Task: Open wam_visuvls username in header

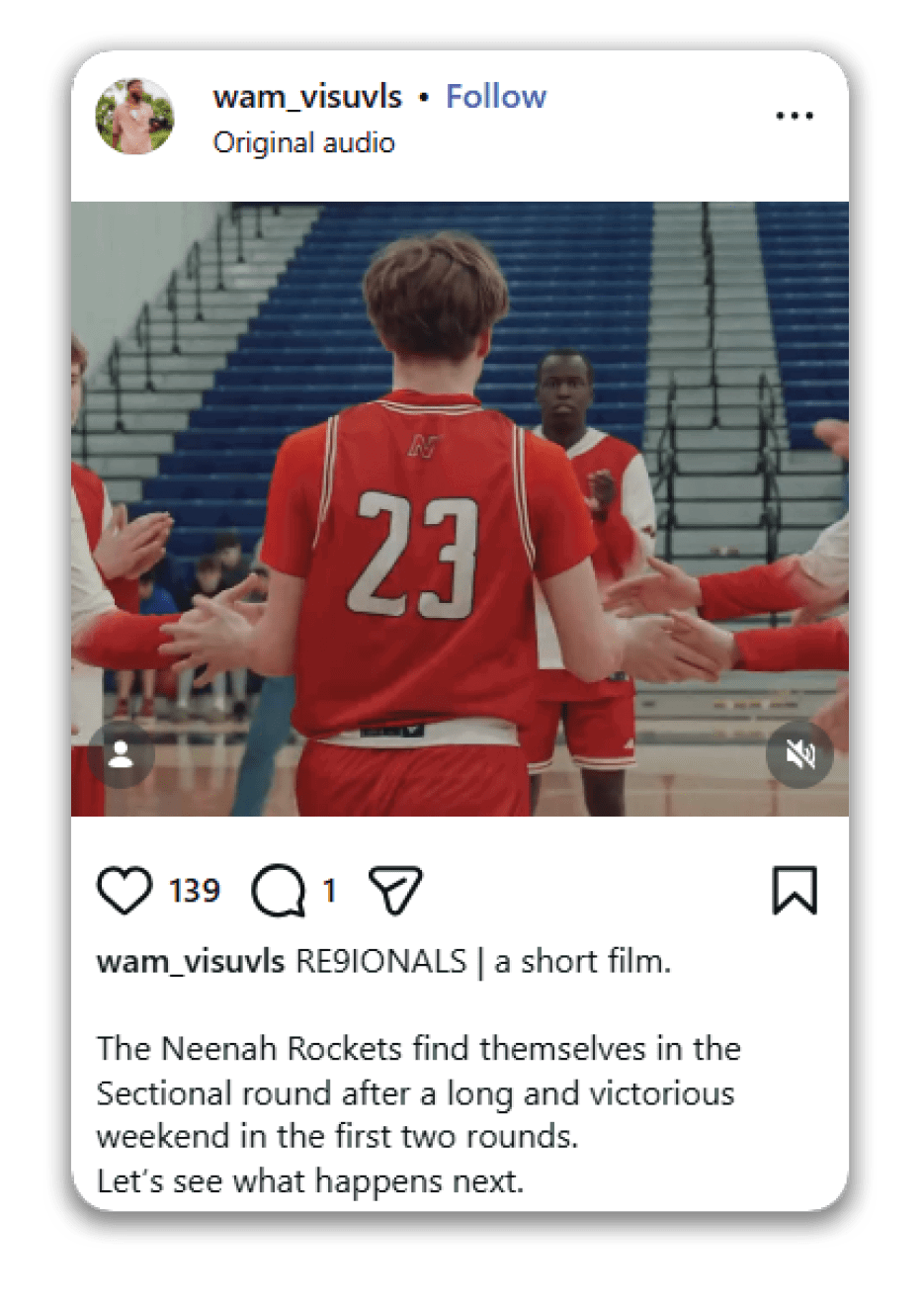Action: (x=307, y=97)
